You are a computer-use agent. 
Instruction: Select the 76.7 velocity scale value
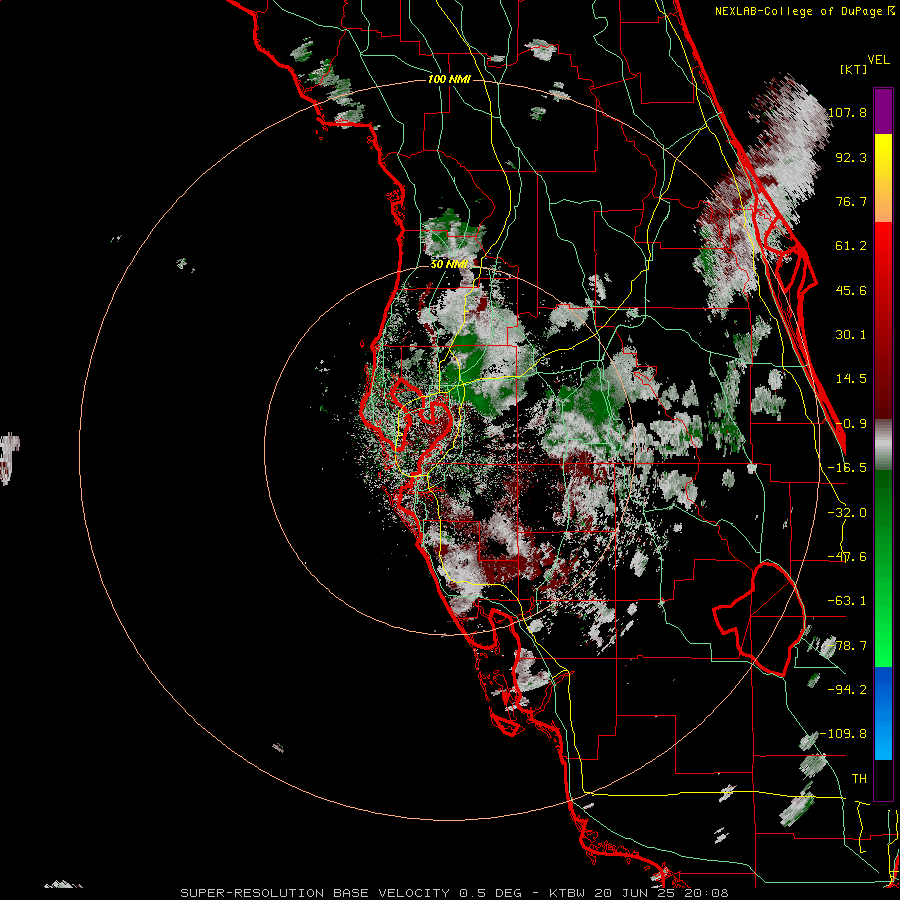coord(851,201)
